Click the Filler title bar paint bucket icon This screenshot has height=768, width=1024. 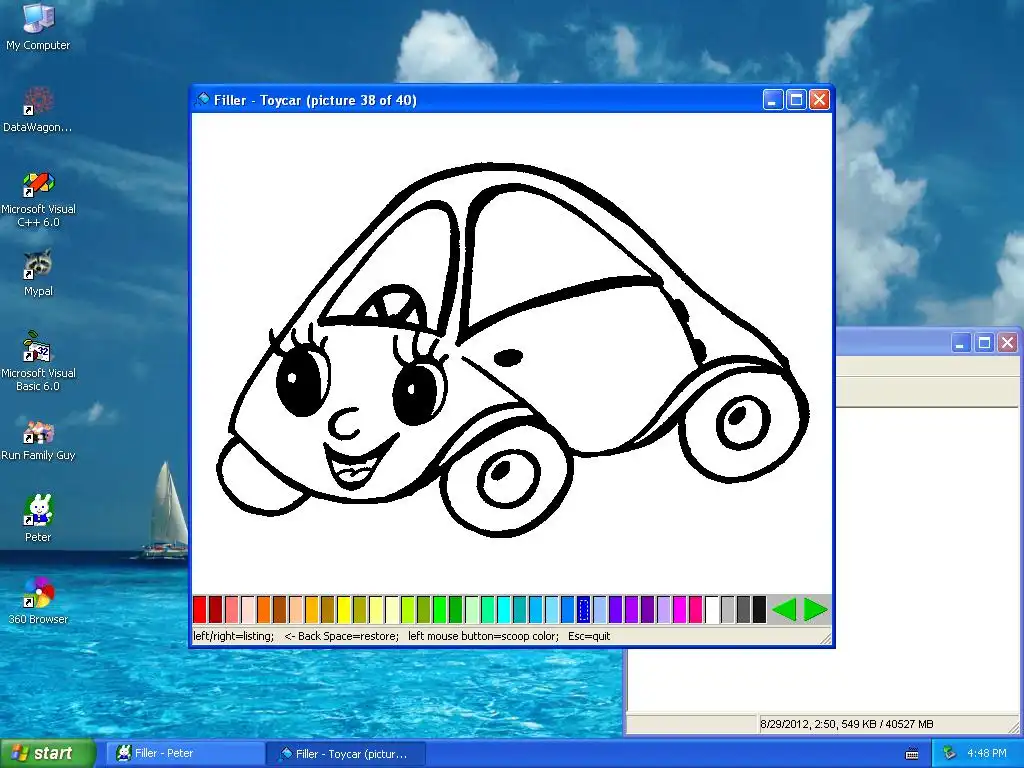[x=202, y=99]
